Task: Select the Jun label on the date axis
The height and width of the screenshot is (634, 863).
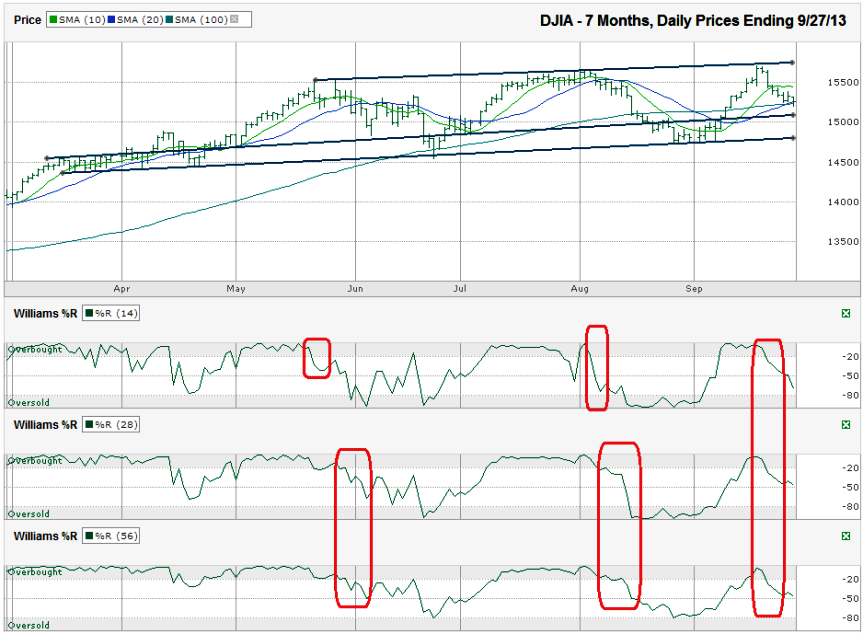Action: [x=356, y=288]
